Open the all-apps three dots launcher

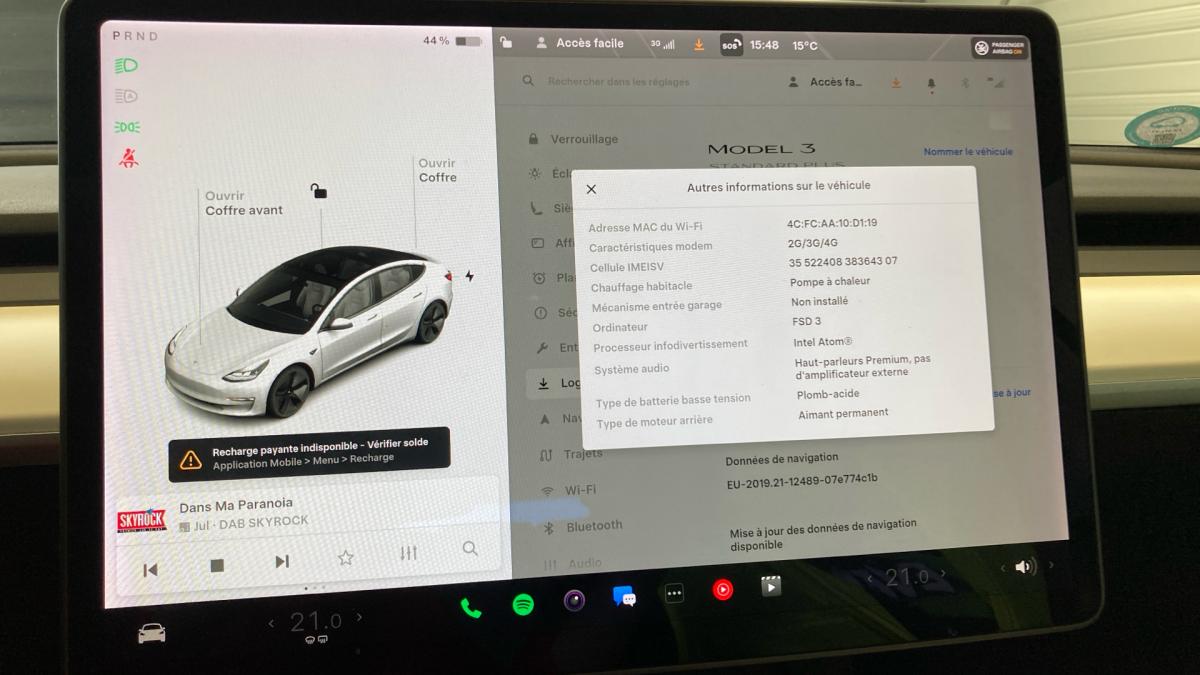coord(675,593)
